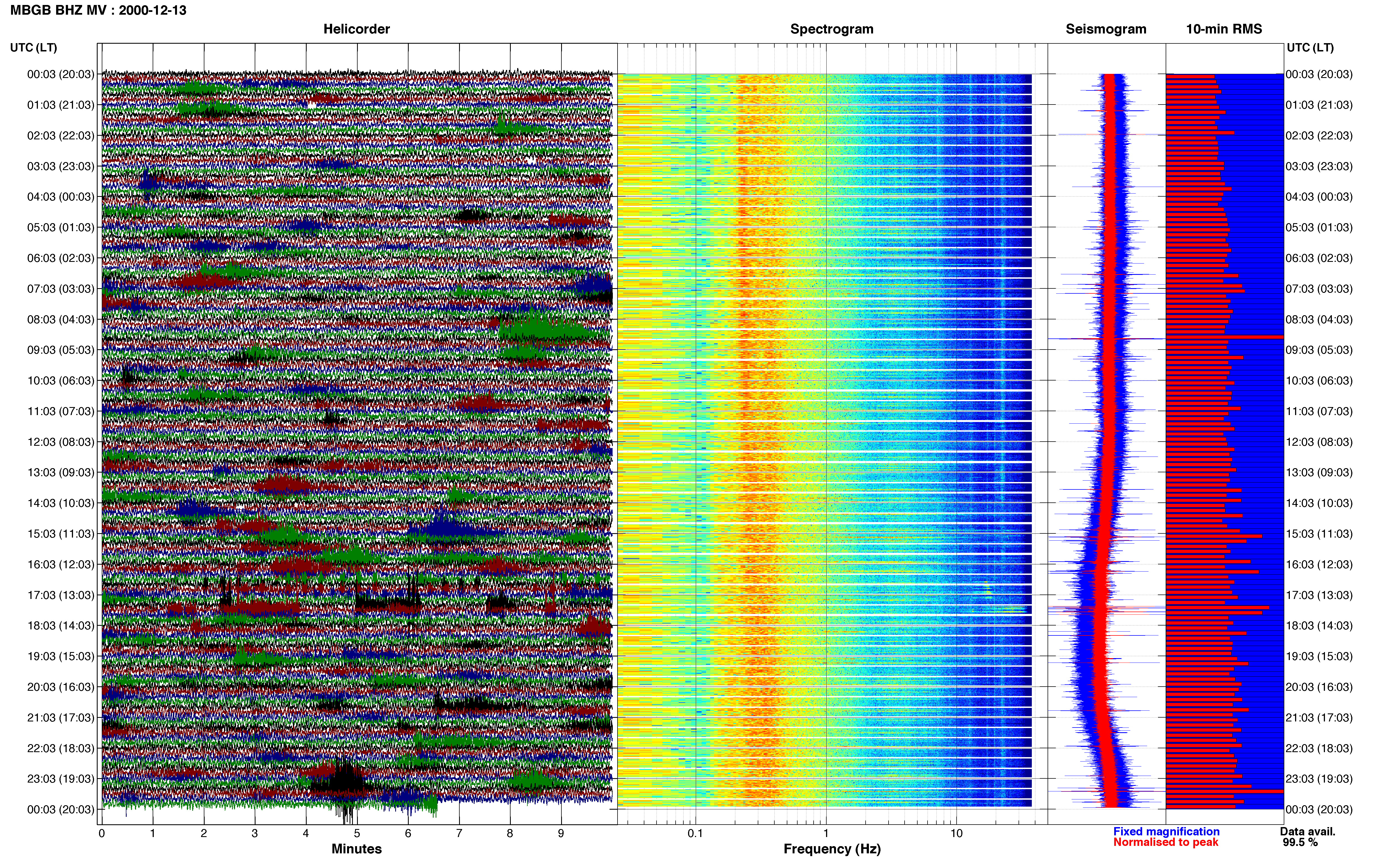Click the left time label '20:03 (16:03)'
1388x868 pixels.
tap(61, 687)
